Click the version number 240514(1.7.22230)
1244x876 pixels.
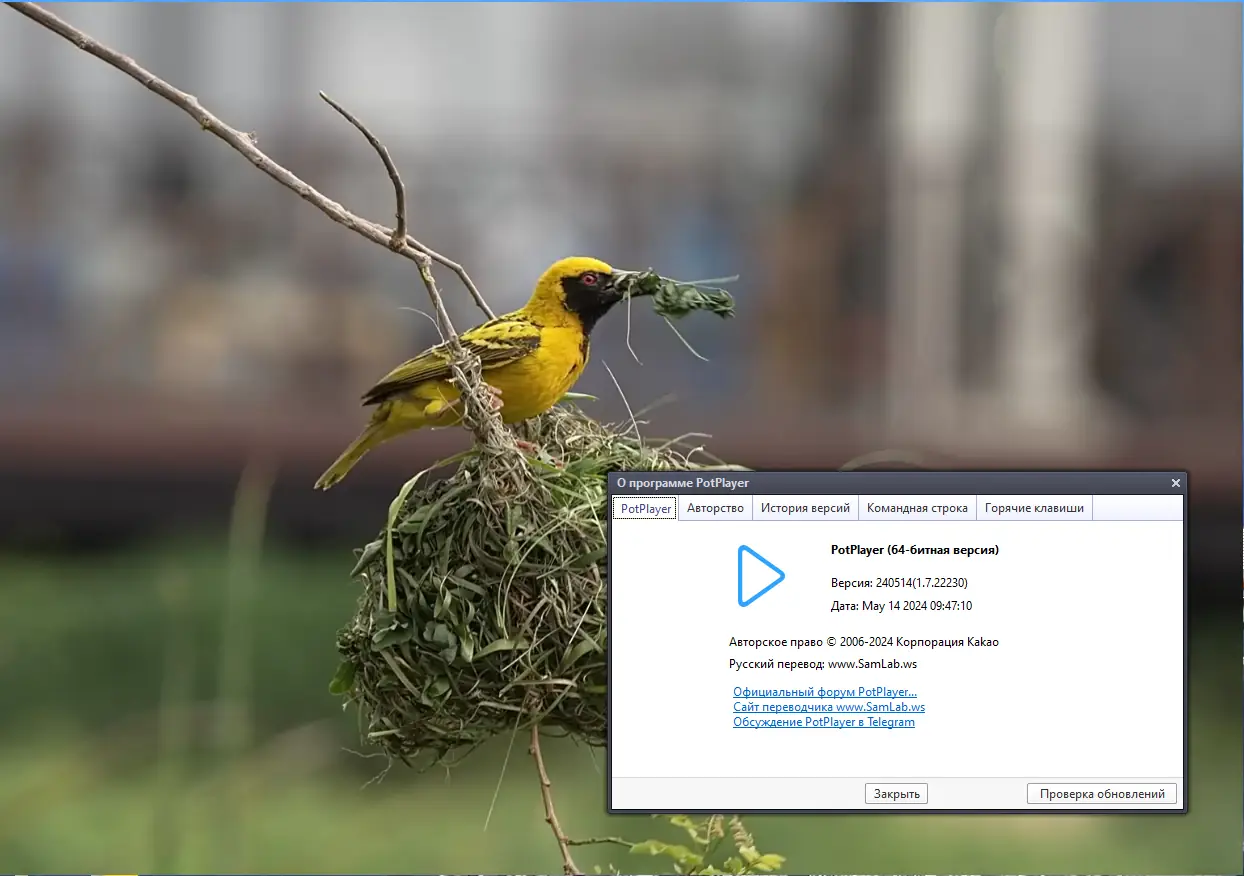899,582
